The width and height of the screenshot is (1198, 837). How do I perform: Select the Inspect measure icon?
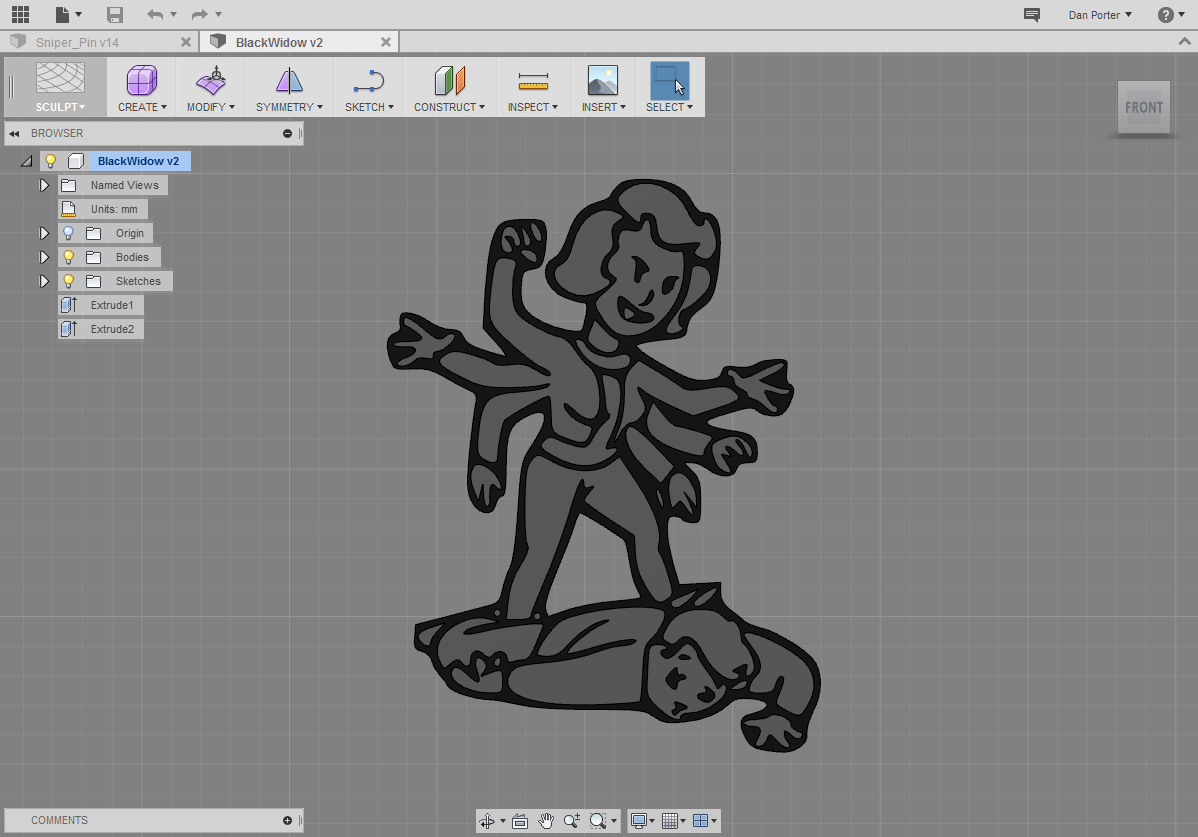533,80
